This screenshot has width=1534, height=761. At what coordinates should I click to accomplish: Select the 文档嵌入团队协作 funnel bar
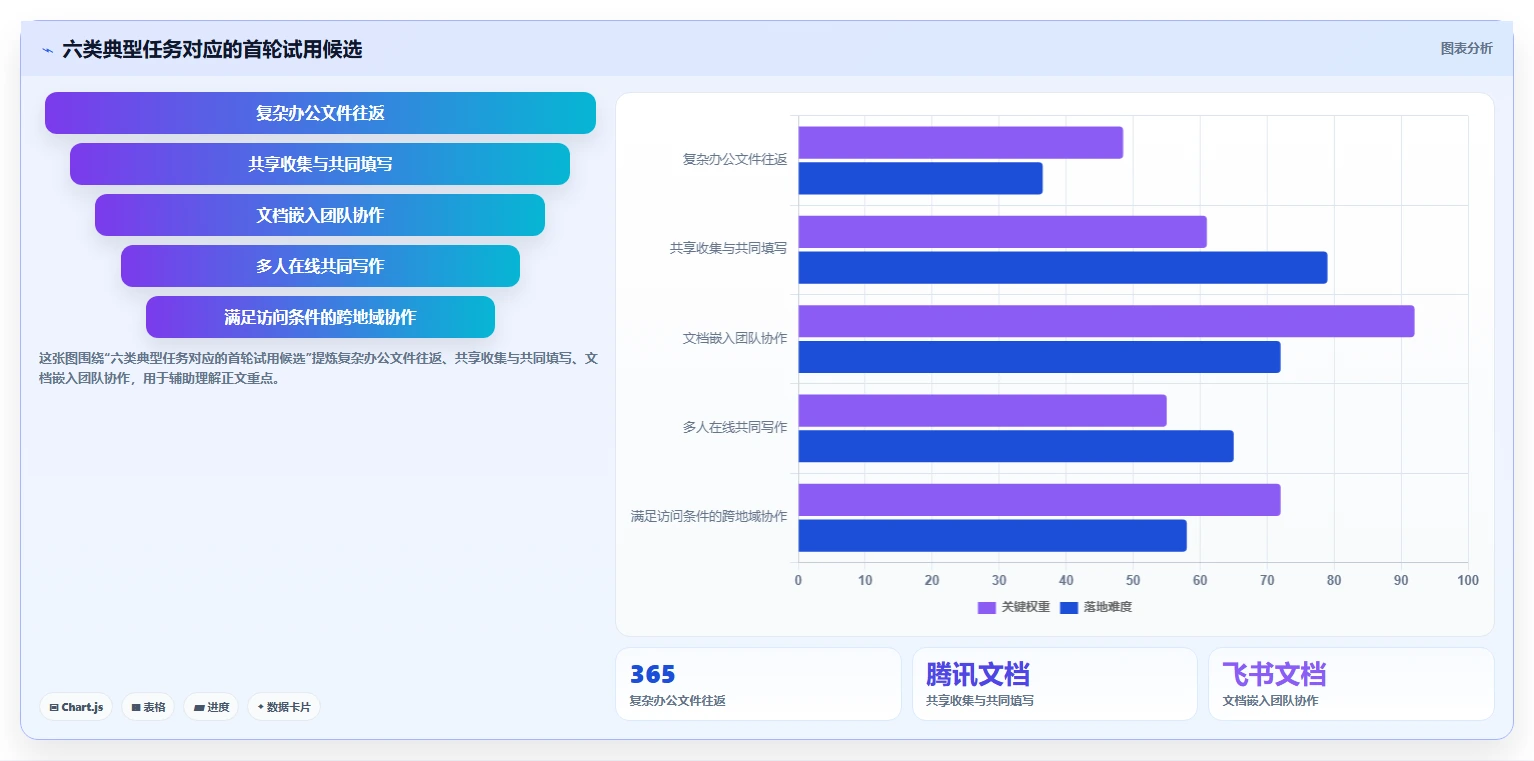[x=320, y=215]
